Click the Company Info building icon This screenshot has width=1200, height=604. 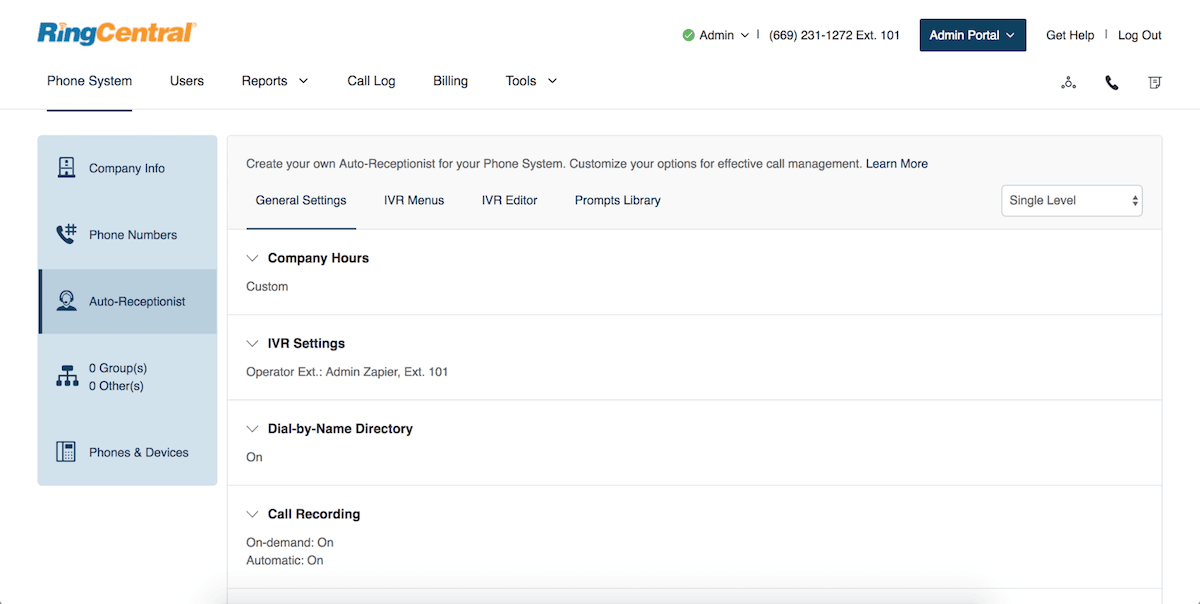point(66,168)
